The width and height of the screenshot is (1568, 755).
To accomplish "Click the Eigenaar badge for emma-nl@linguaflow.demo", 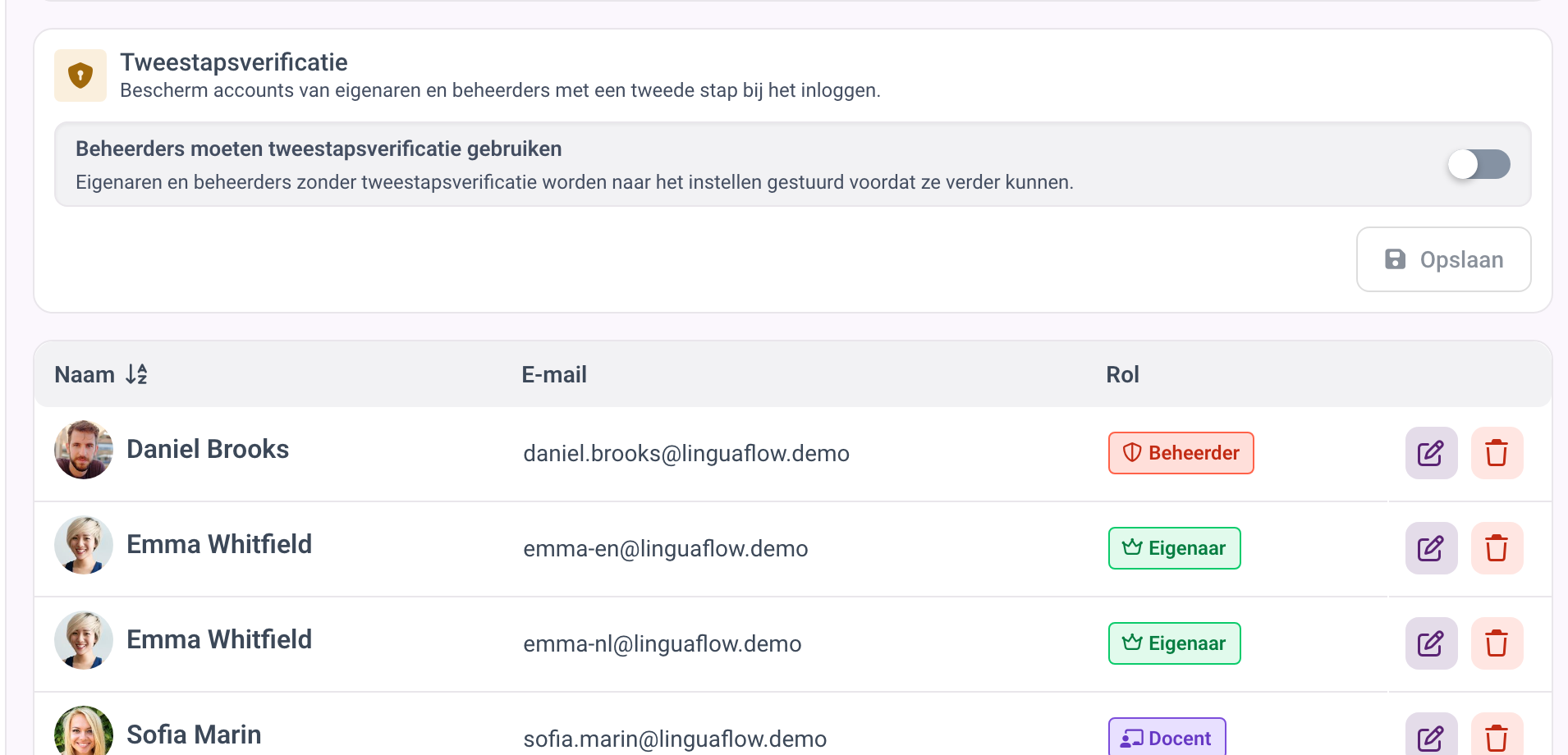I will tap(1174, 643).
